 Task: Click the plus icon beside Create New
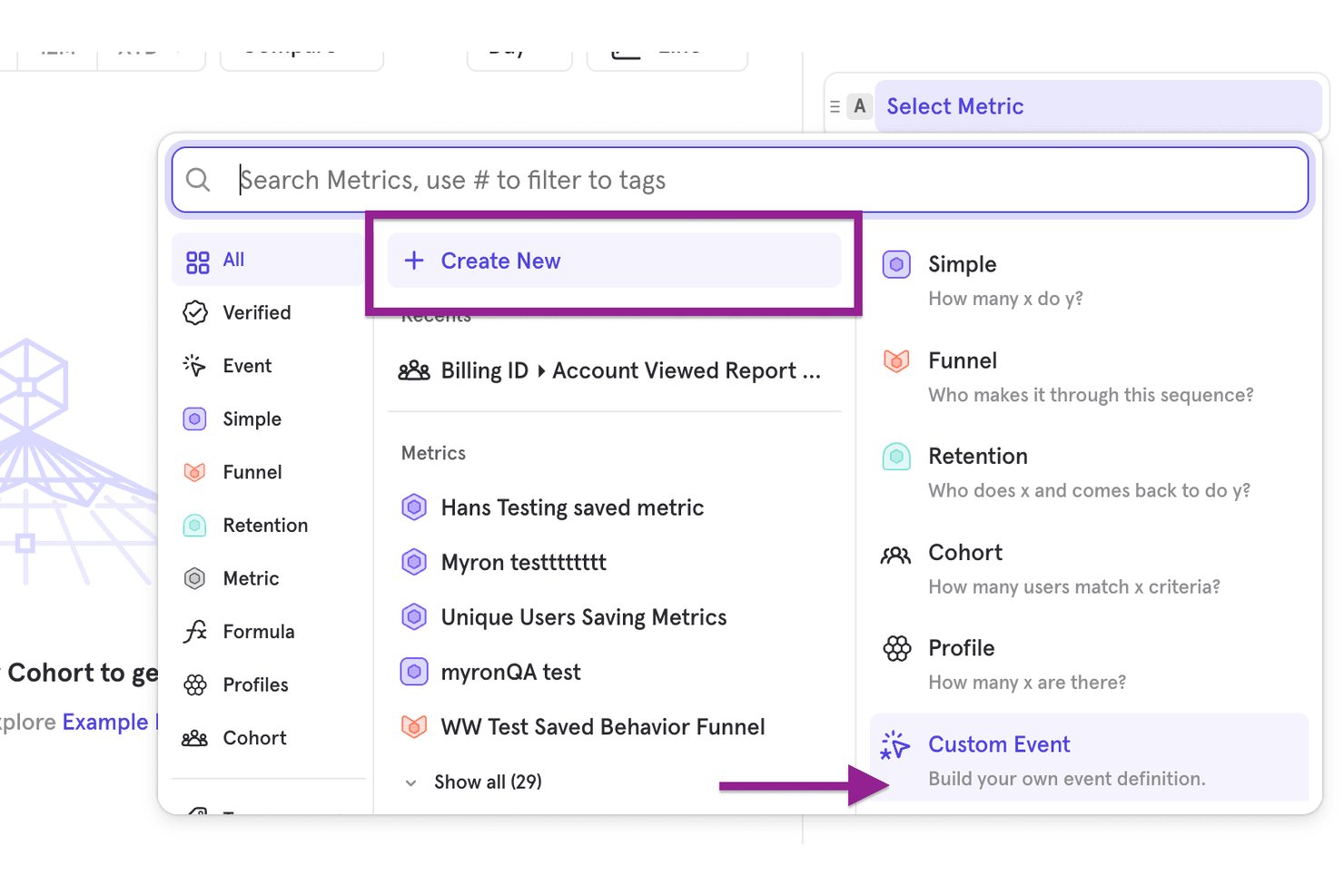414,261
